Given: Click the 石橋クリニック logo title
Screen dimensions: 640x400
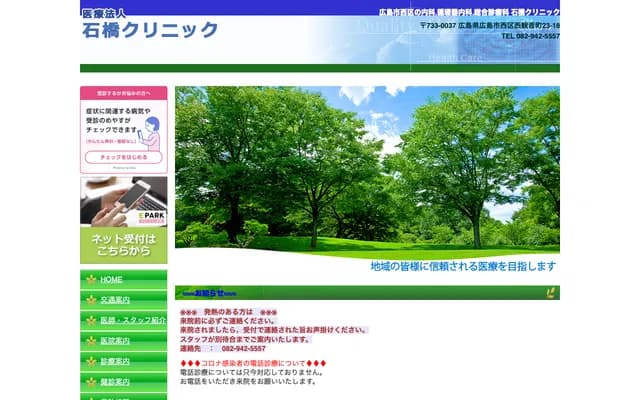Looking at the screenshot, I should [150, 28].
